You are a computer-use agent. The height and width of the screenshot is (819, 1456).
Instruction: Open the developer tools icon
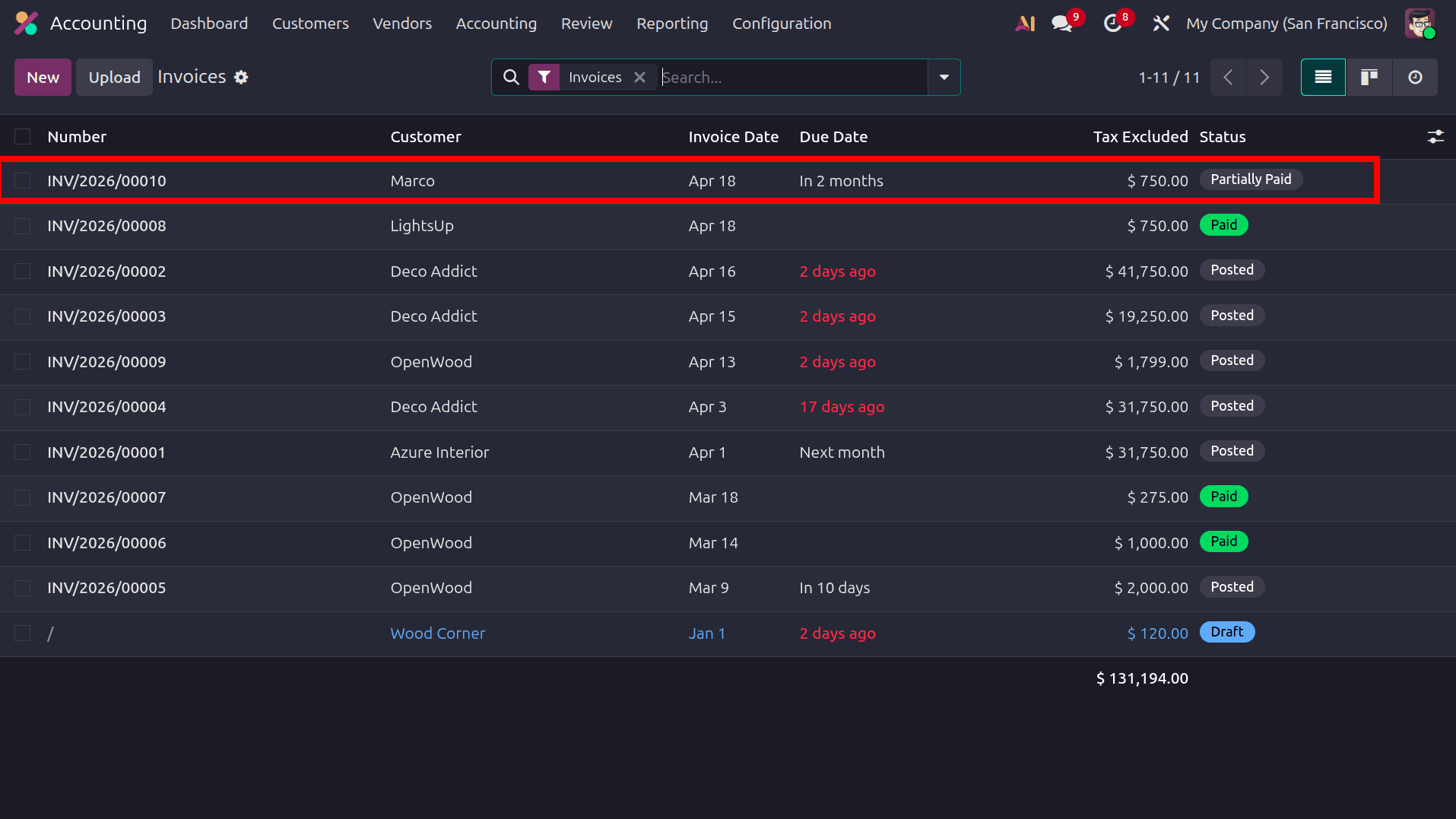[1161, 24]
